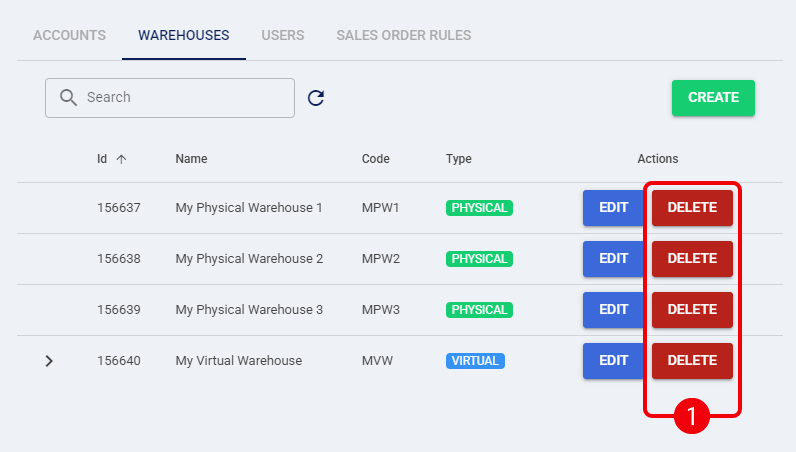Click code MPW1
The width and height of the screenshot is (796, 452).
pos(380,208)
